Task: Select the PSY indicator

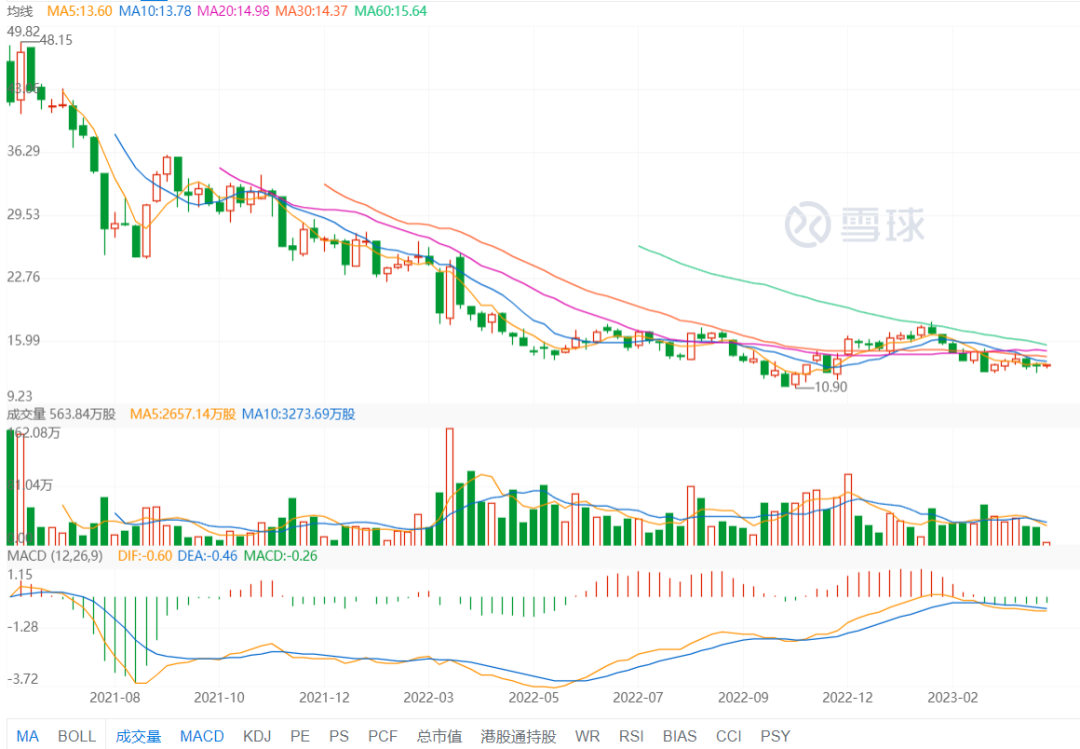Action: click(775, 736)
